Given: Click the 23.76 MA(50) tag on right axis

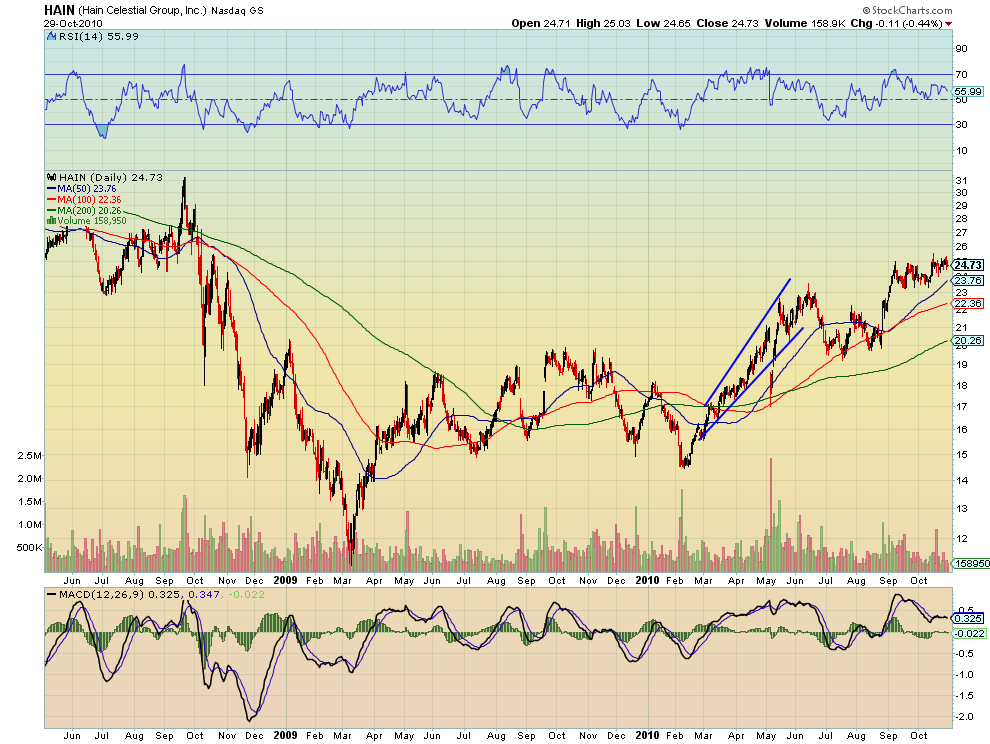Looking at the screenshot, I should coord(968,280).
